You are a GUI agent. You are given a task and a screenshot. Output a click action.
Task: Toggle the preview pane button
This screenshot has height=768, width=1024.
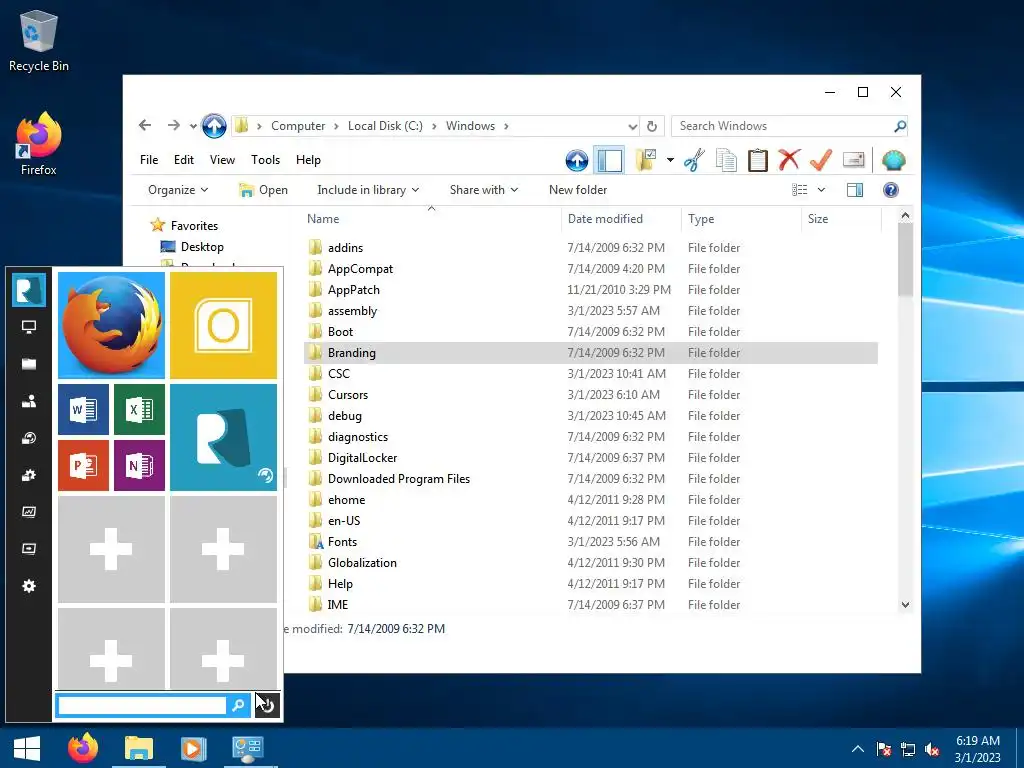(855, 190)
